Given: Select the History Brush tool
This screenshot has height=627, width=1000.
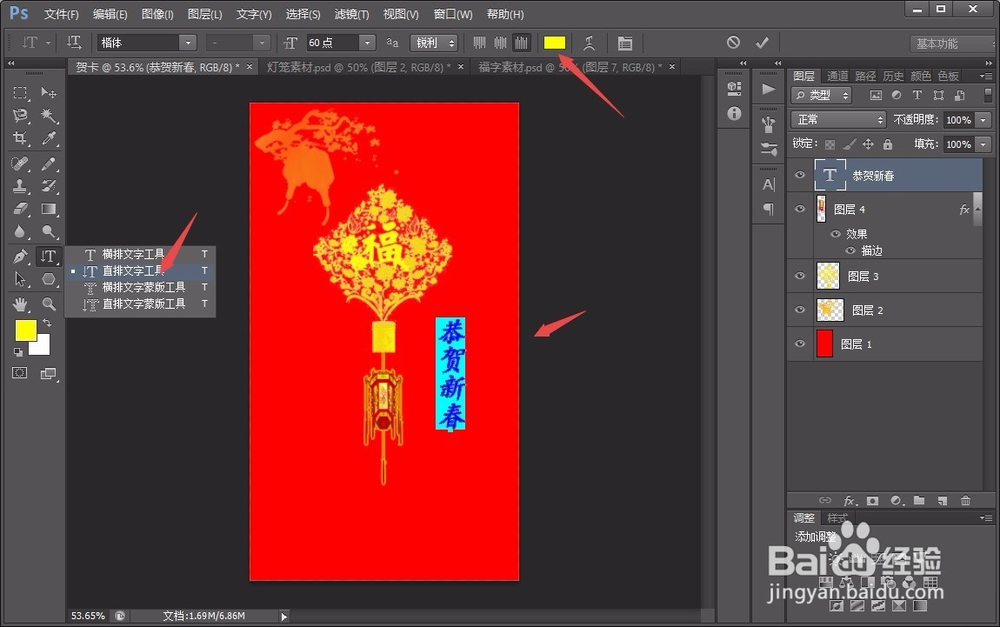Looking at the screenshot, I should pos(48,186).
